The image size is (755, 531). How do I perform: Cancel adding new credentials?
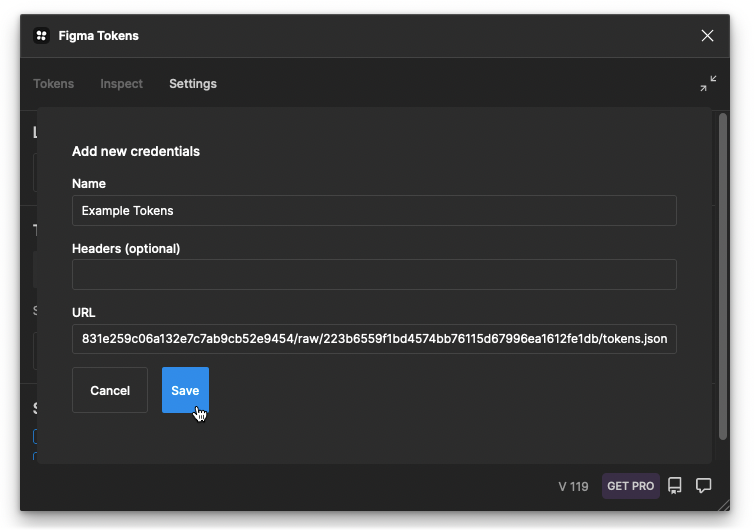pyautogui.click(x=110, y=390)
